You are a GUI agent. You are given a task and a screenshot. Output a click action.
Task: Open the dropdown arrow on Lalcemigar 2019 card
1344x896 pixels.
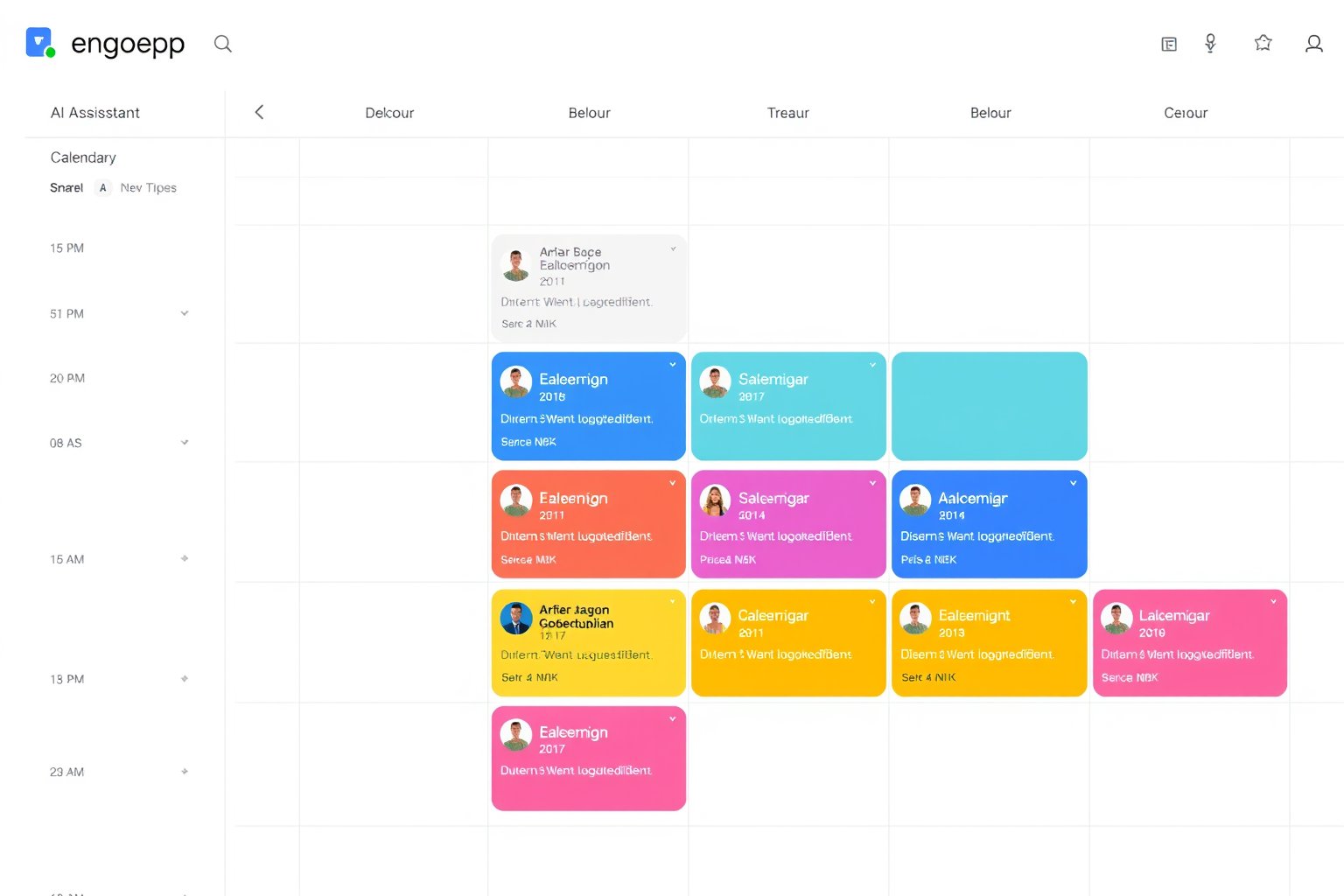pyautogui.click(x=1273, y=601)
